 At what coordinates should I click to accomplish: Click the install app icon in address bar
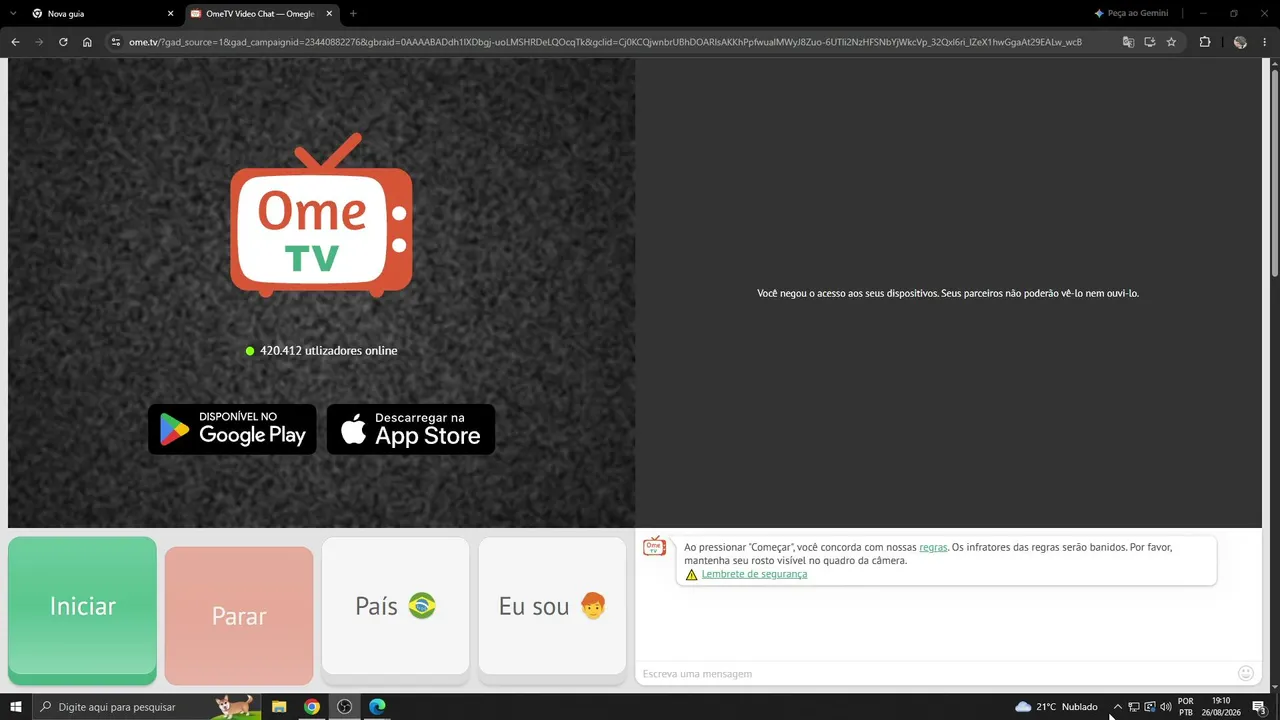click(1150, 42)
